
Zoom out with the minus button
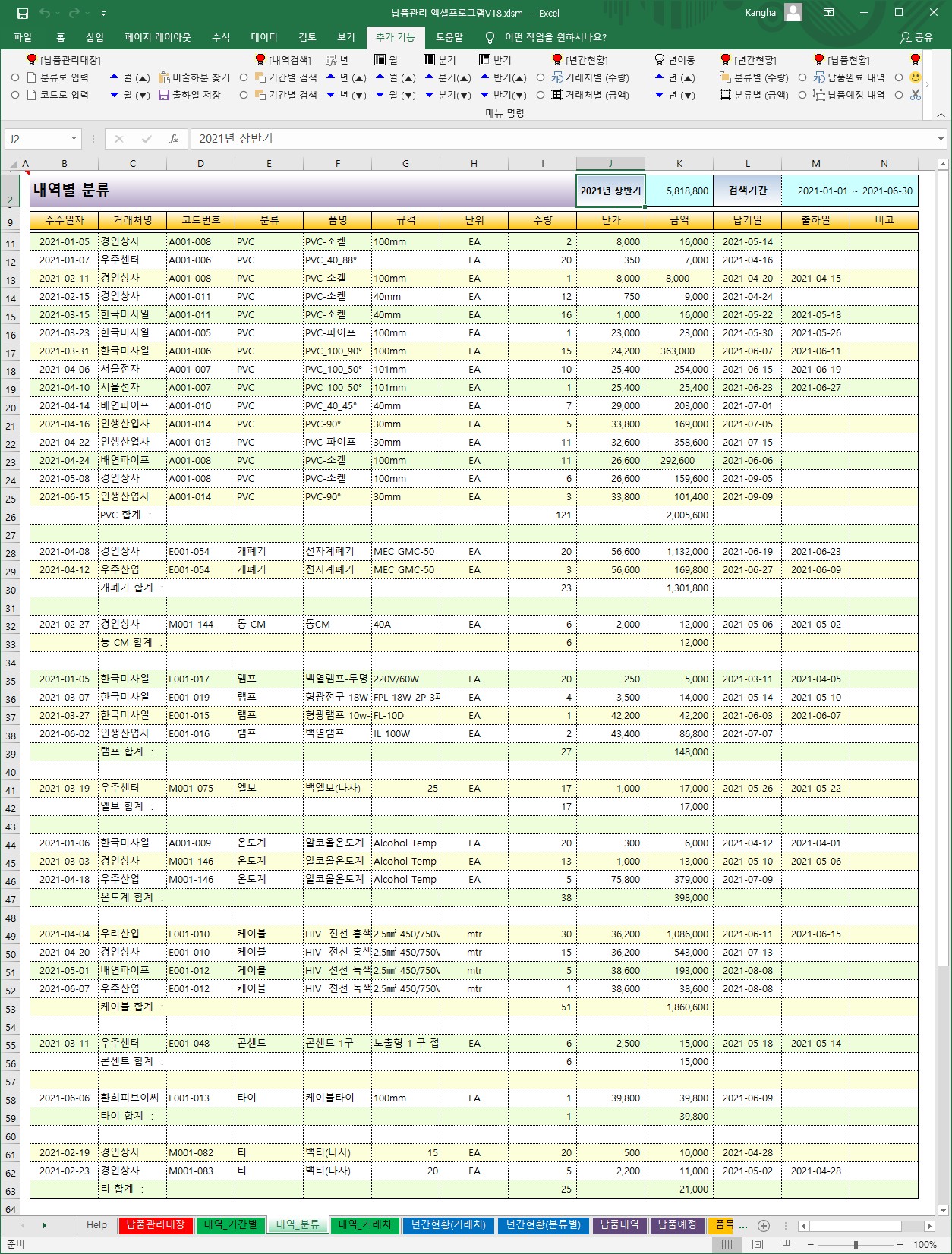[812, 1245]
